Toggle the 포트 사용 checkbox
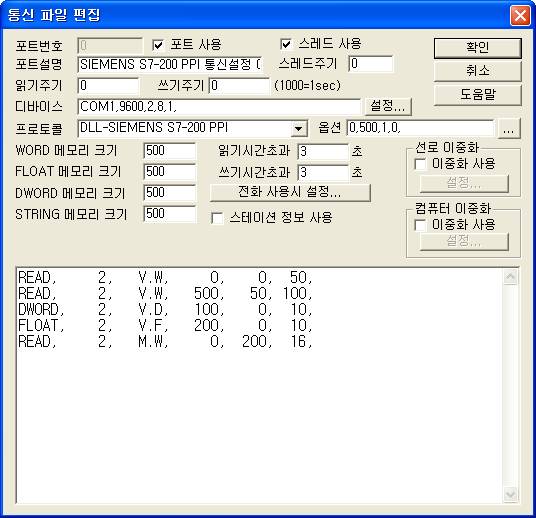Image resolution: width=536 pixels, height=518 pixels. [158, 44]
